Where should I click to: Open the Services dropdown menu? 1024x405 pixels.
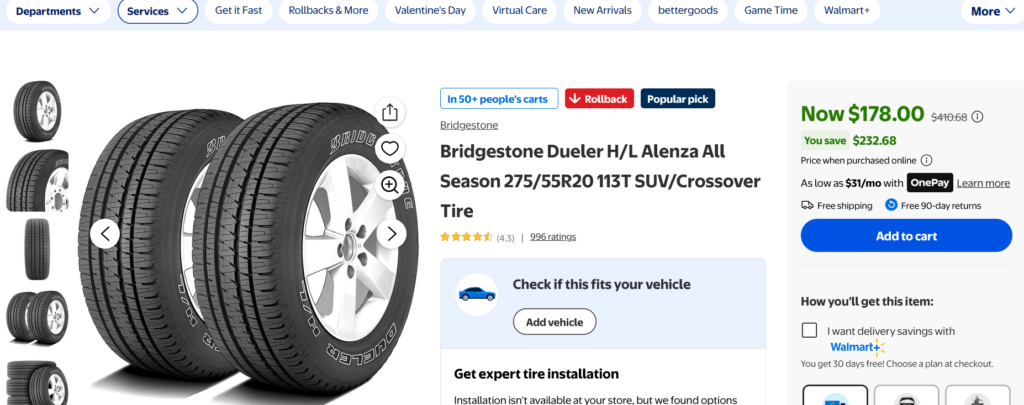tap(157, 11)
